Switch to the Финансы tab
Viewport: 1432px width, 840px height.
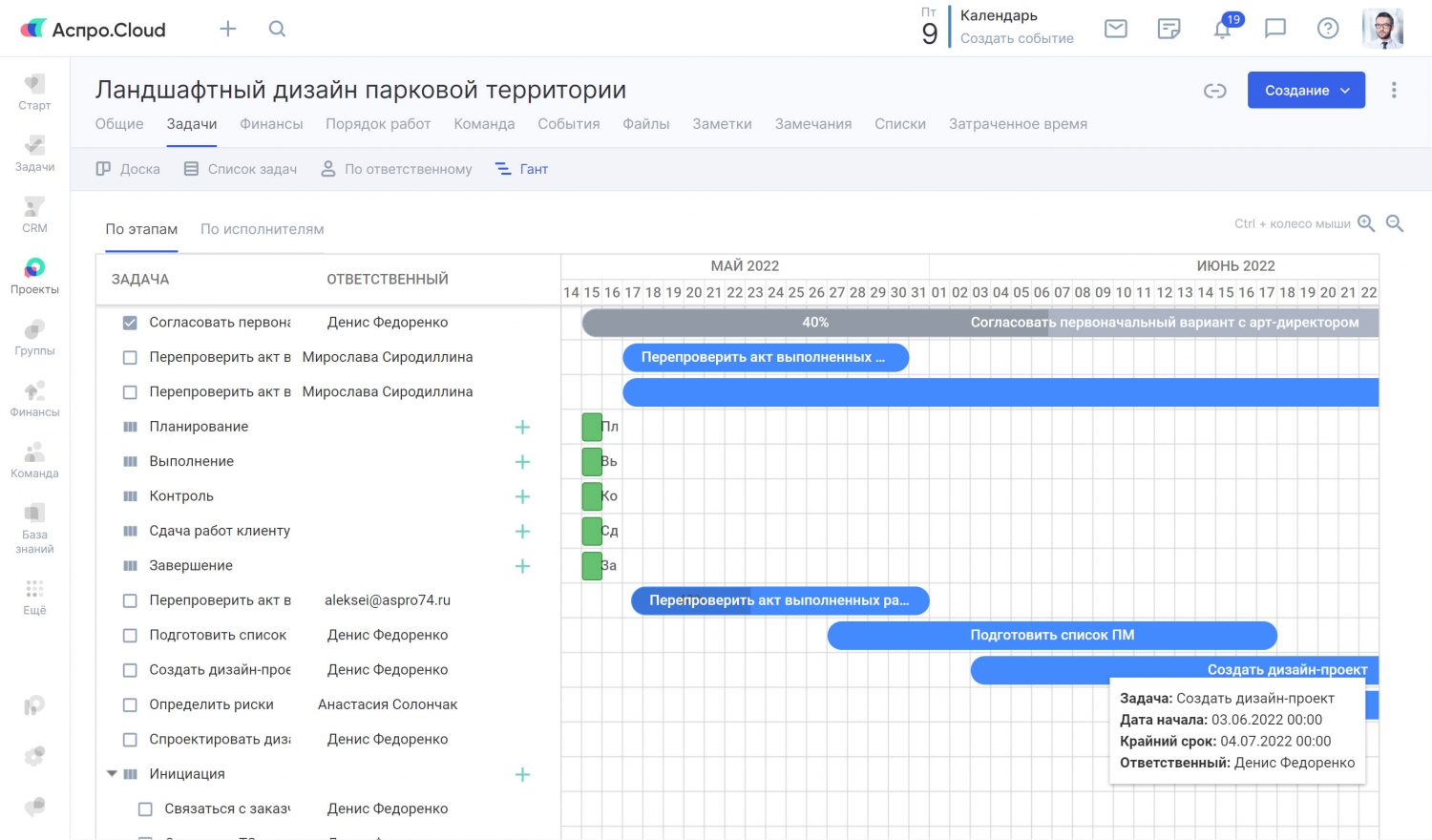pos(271,124)
